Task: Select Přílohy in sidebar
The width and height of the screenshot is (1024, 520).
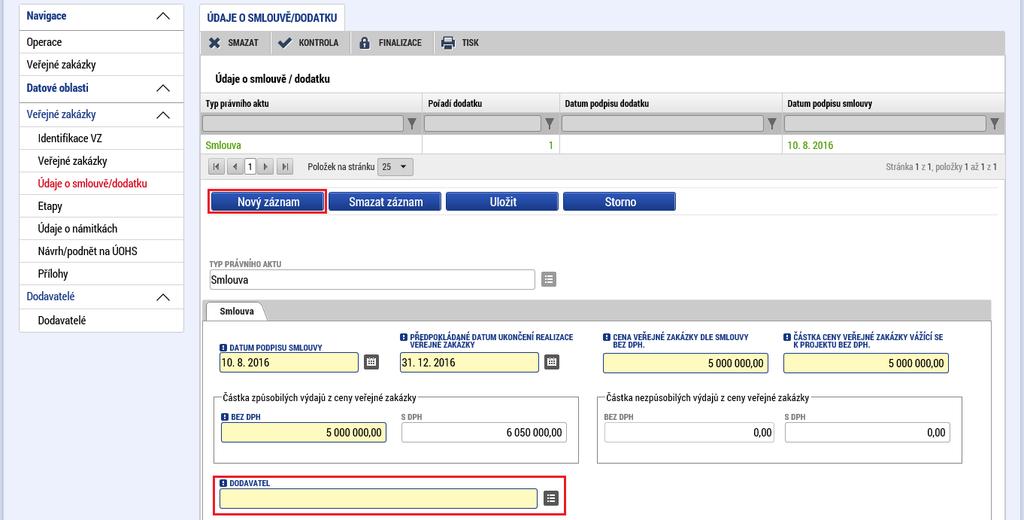Action: coord(101,274)
